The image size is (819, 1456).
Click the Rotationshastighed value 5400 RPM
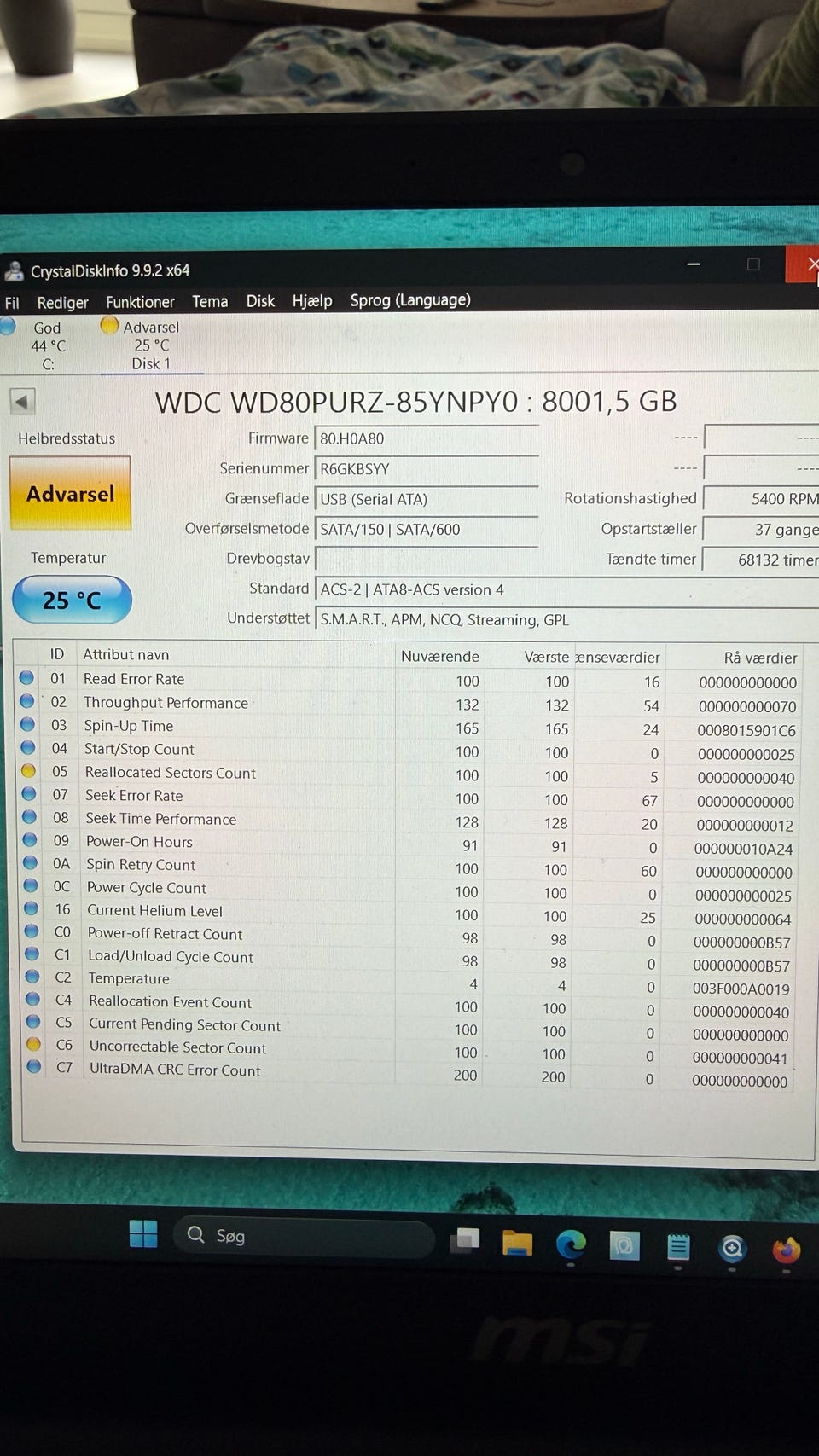pyautogui.click(x=761, y=498)
